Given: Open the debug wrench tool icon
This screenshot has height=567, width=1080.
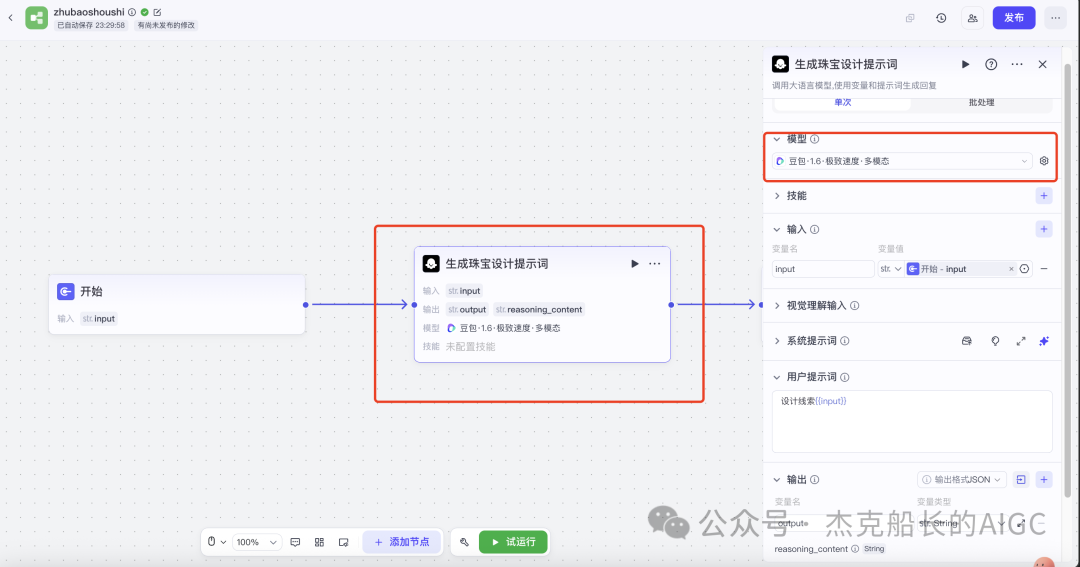Looking at the screenshot, I should (464, 542).
